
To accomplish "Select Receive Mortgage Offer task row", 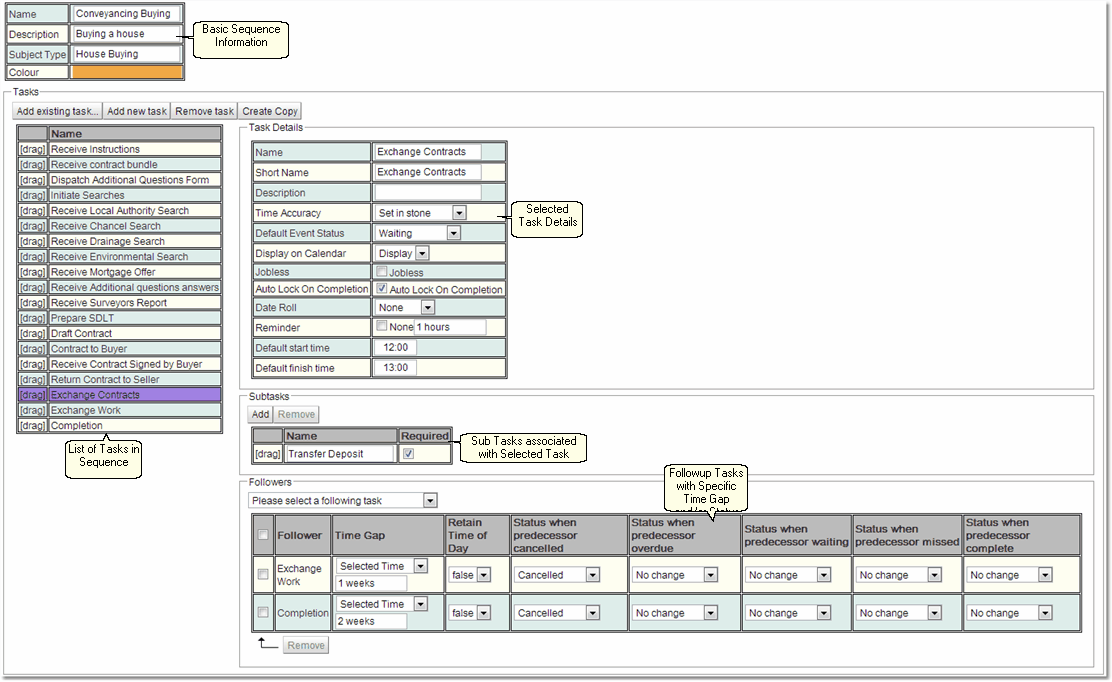I will [x=134, y=272].
